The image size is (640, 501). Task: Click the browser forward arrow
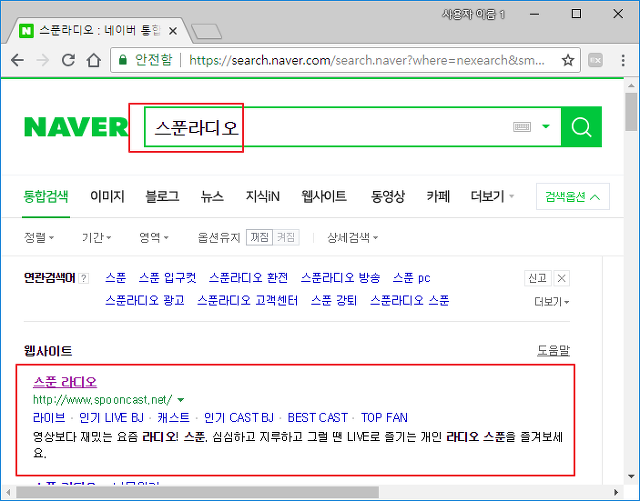coord(42,60)
